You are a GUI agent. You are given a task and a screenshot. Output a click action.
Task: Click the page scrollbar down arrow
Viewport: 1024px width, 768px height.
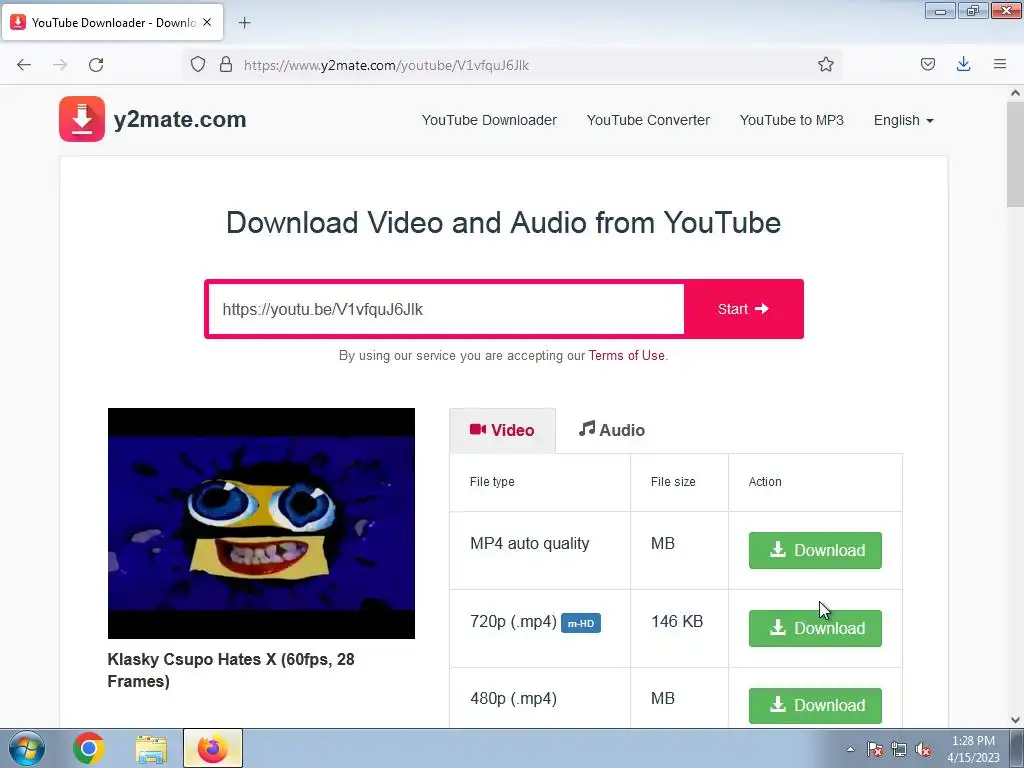pos(1015,720)
